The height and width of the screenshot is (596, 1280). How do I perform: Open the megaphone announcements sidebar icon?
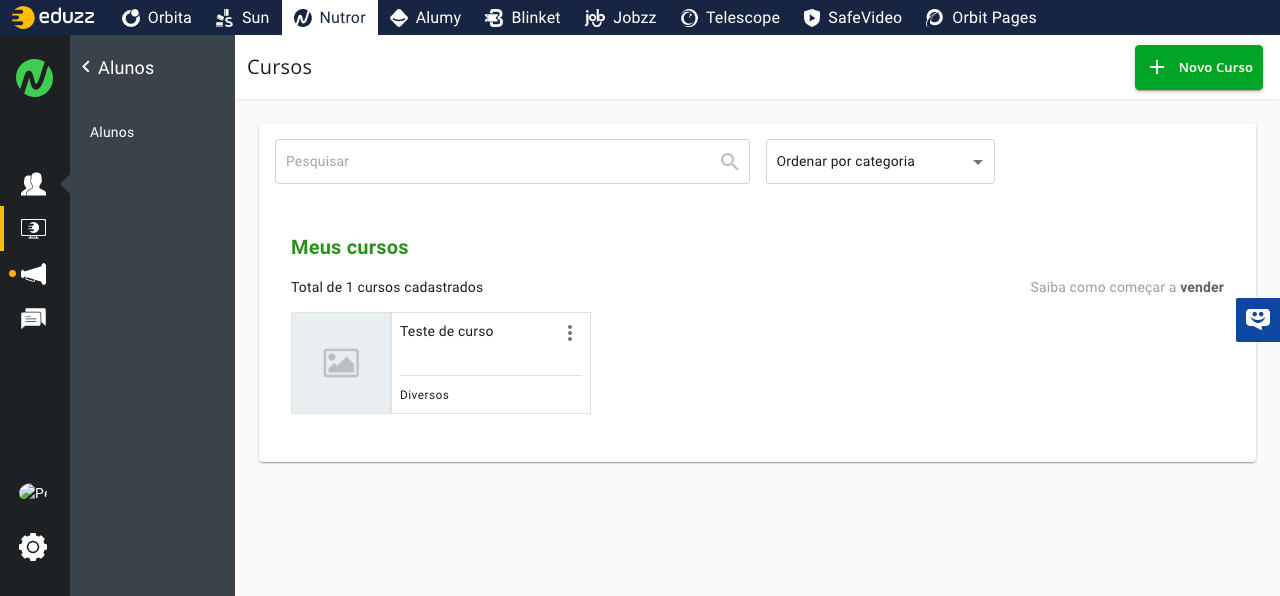[34, 274]
